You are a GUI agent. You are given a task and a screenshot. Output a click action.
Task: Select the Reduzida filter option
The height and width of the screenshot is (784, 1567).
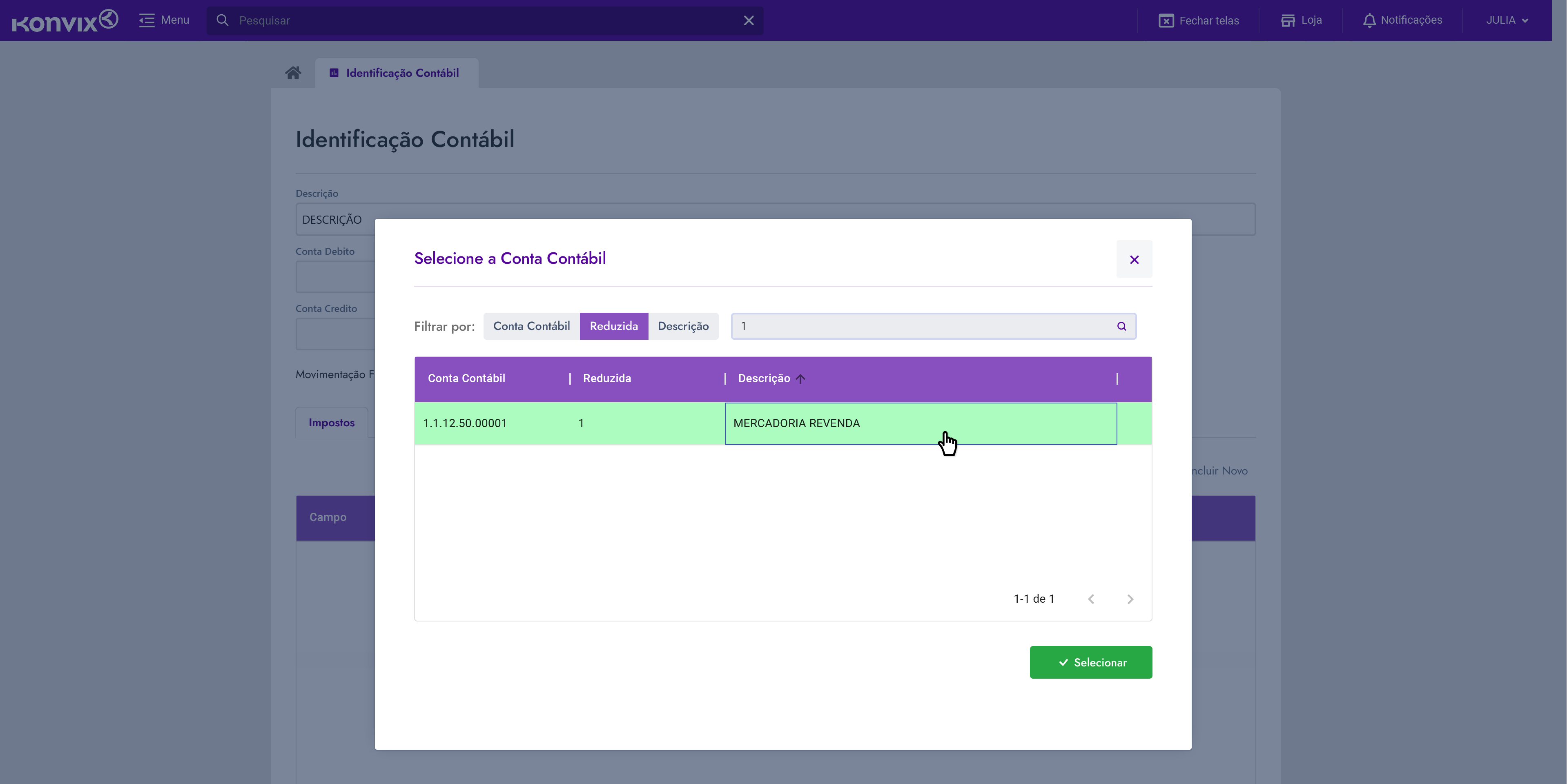pyautogui.click(x=613, y=327)
